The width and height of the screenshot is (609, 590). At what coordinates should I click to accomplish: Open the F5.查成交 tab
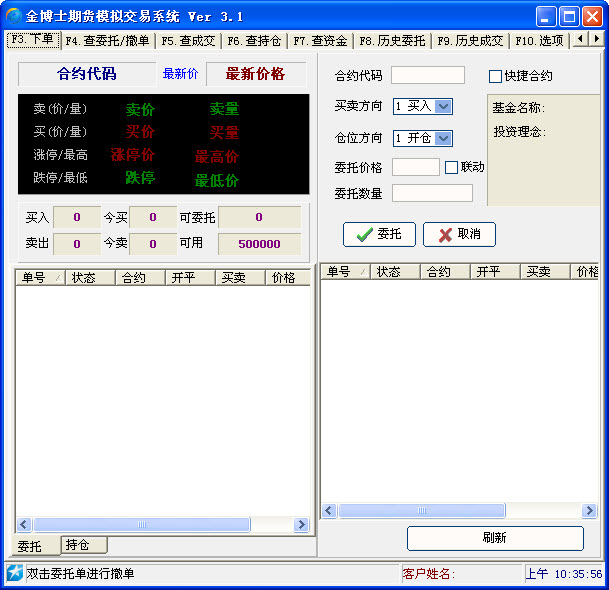pos(188,40)
